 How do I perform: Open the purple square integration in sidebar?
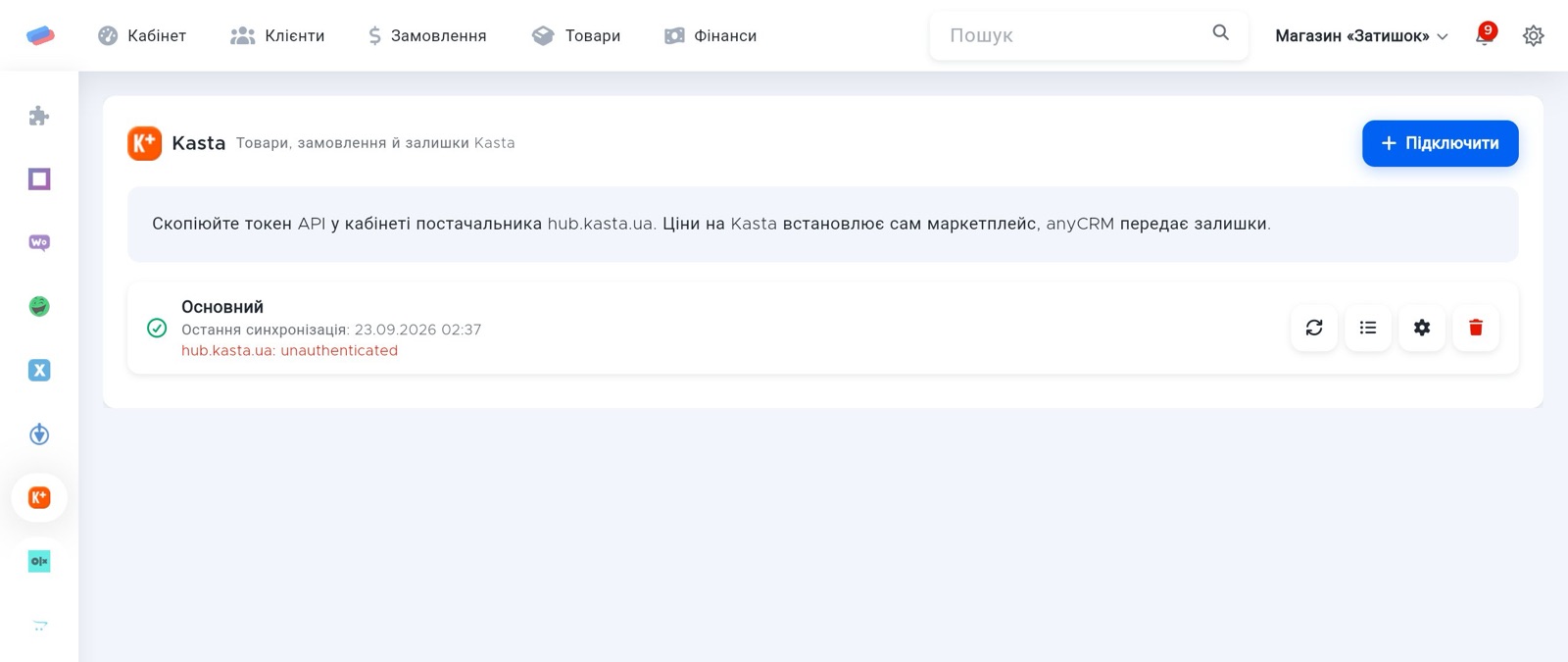click(x=39, y=179)
